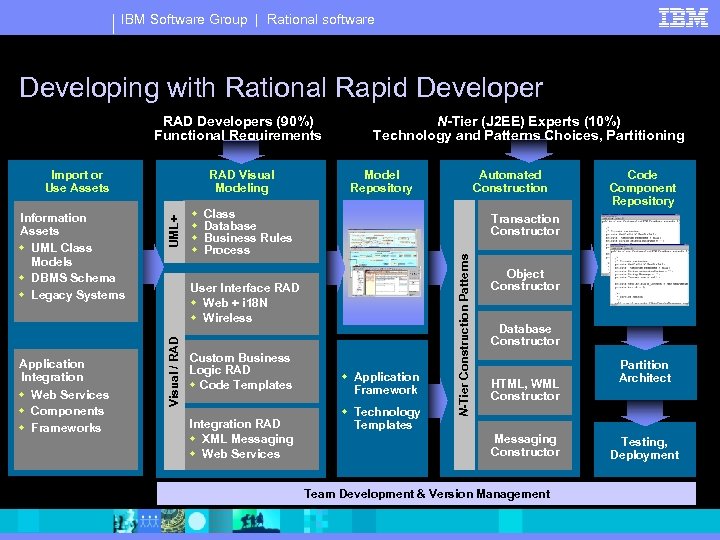Click the 'Functional Requirements' text
Image resolution: width=720 pixels, height=540 pixels.
pos(238,135)
